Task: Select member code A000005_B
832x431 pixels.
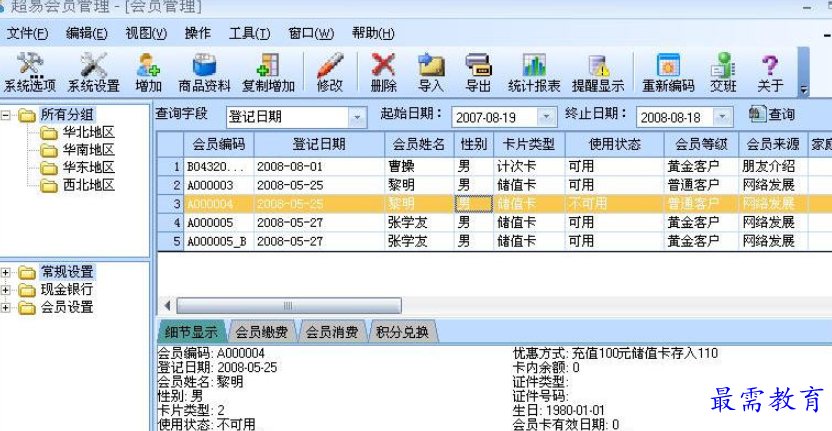Action: coord(219,242)
